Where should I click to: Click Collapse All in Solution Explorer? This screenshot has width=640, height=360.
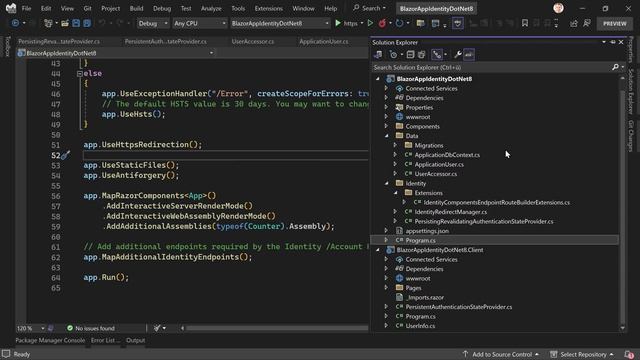[x=410, y=54]
